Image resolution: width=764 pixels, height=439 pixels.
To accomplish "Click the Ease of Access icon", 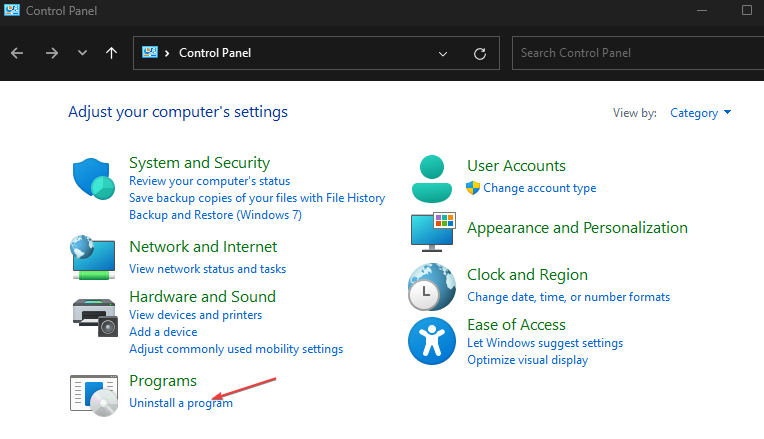I will click(x=432, y=342).
